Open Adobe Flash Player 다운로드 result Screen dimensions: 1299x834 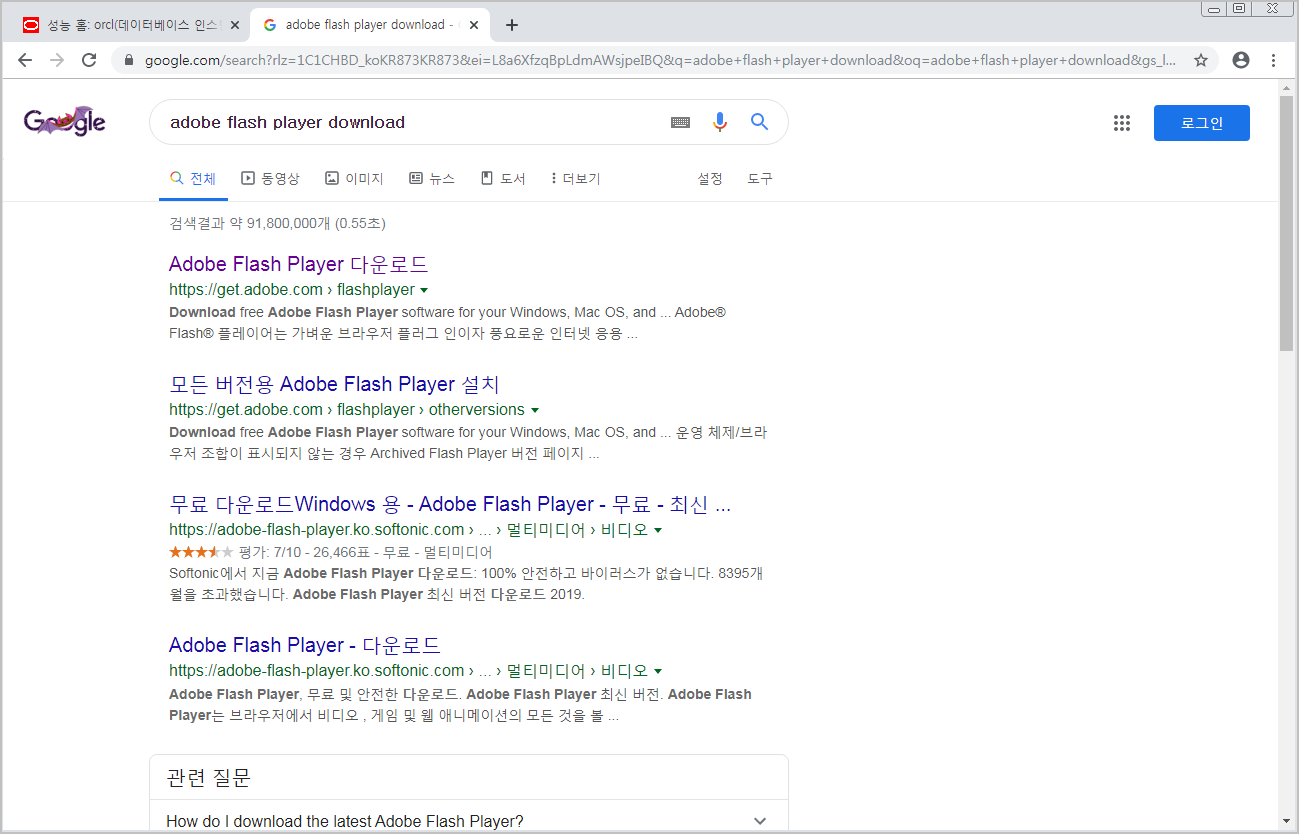coord(298,264)
